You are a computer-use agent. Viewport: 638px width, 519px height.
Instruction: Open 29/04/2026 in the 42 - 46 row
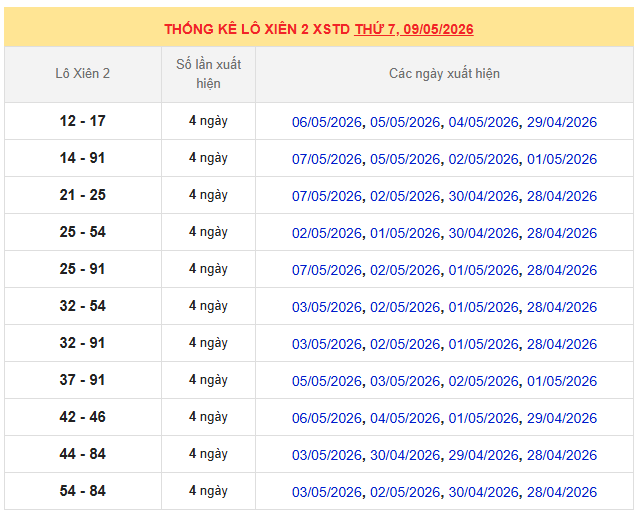(562, 418)
